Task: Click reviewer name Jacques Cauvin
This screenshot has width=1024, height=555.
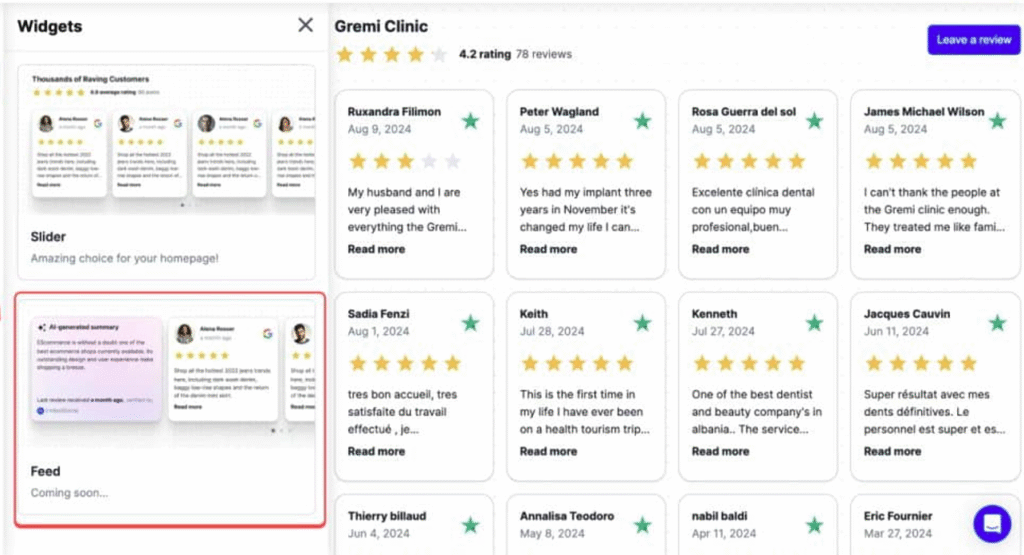Action: coord(906,314)
